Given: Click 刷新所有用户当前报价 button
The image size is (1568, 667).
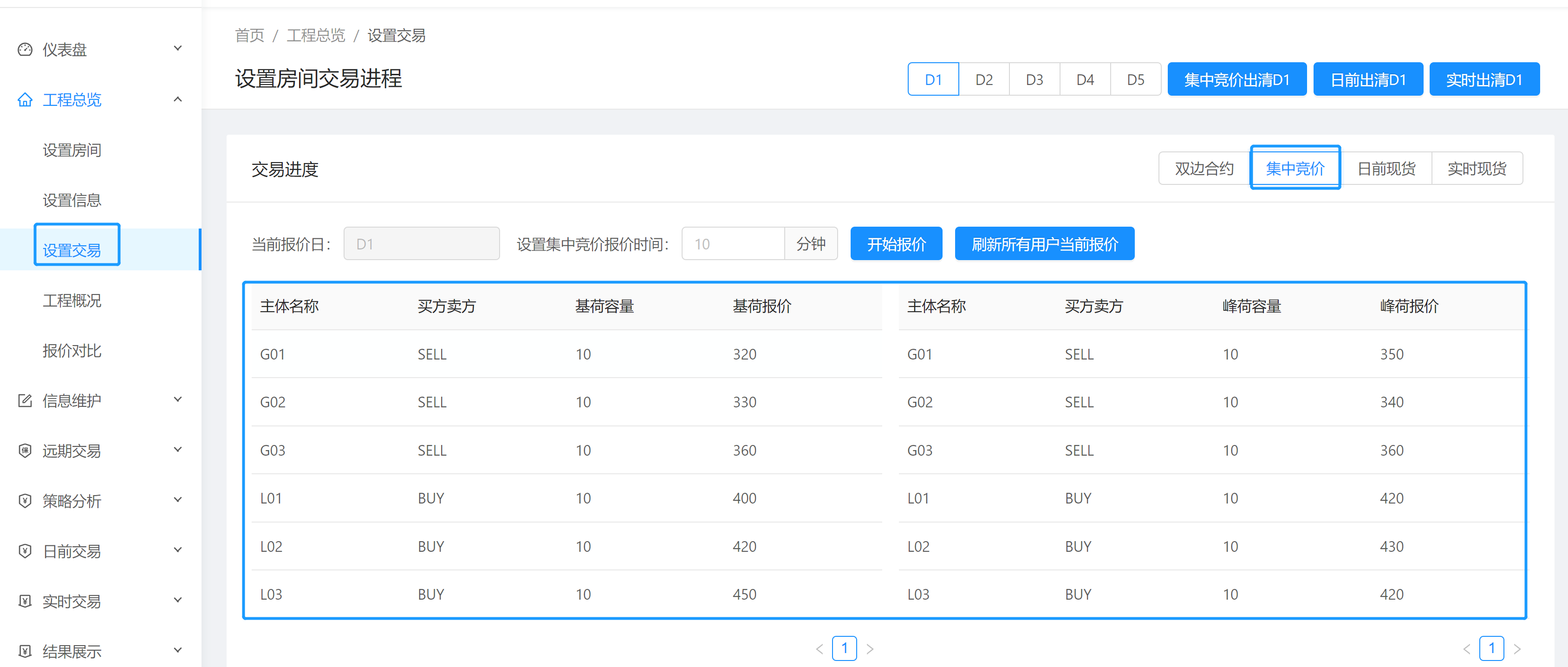Looking at the screenshot, I should (x=1045, y=244).
